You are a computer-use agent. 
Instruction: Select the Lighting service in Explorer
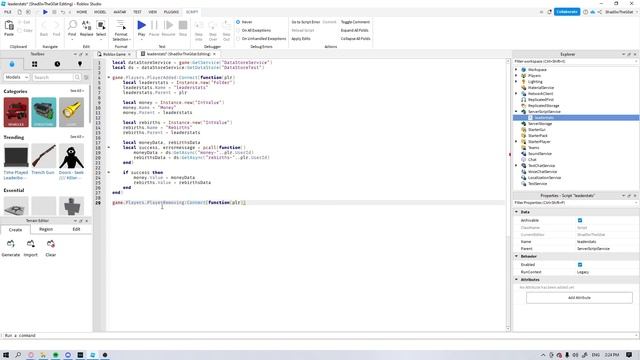coord(535,82)
